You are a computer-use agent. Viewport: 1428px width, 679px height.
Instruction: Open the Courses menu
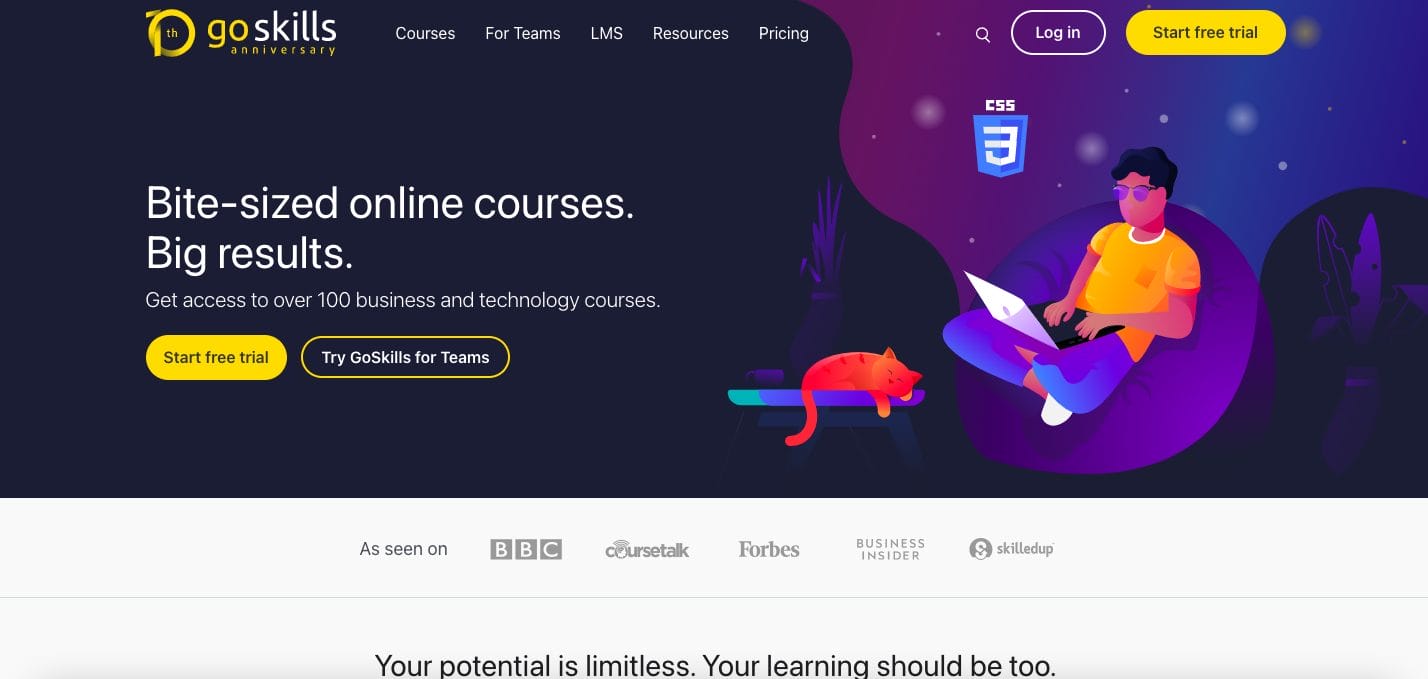pos(425,33)
